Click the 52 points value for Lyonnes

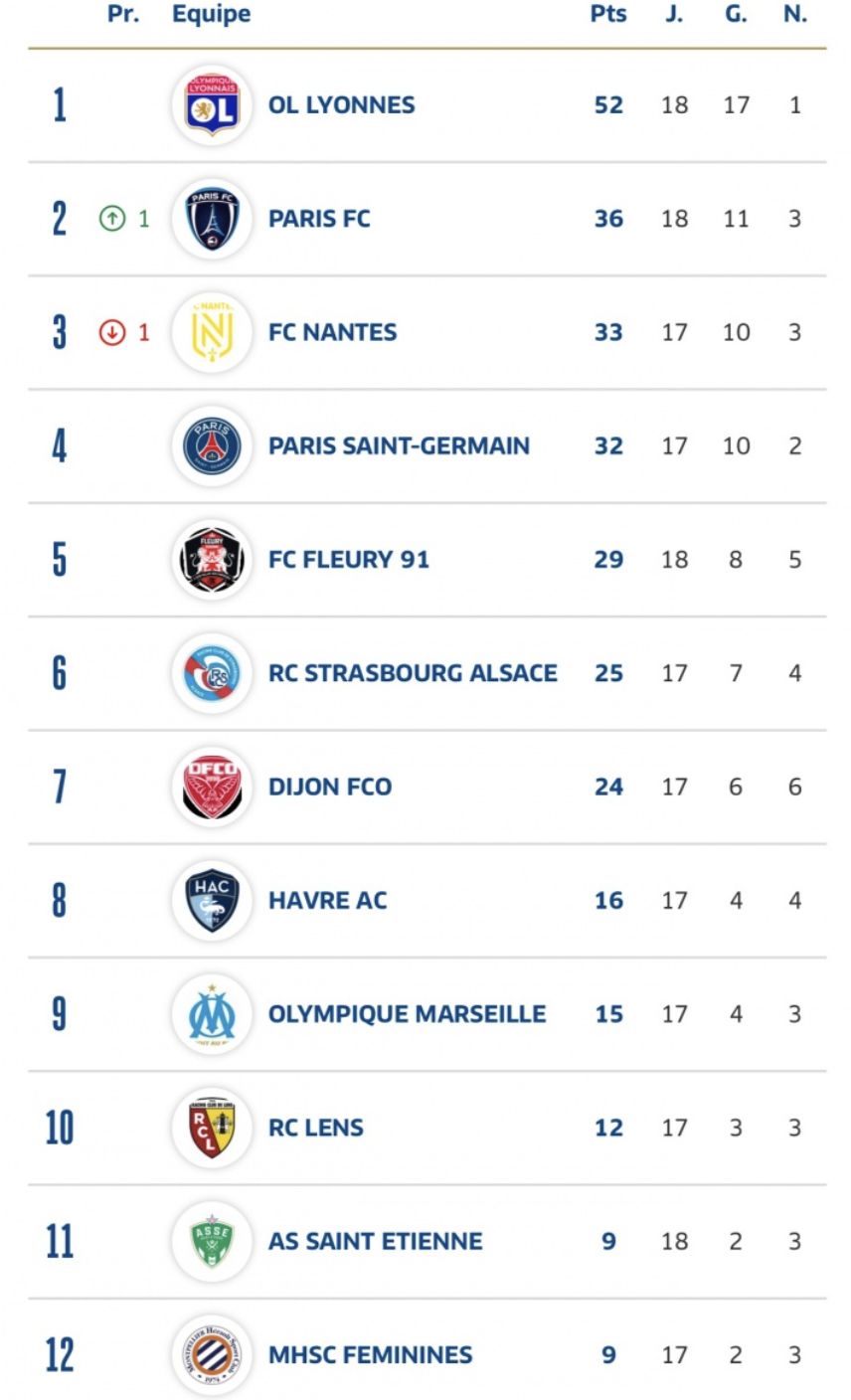point(608,105)
